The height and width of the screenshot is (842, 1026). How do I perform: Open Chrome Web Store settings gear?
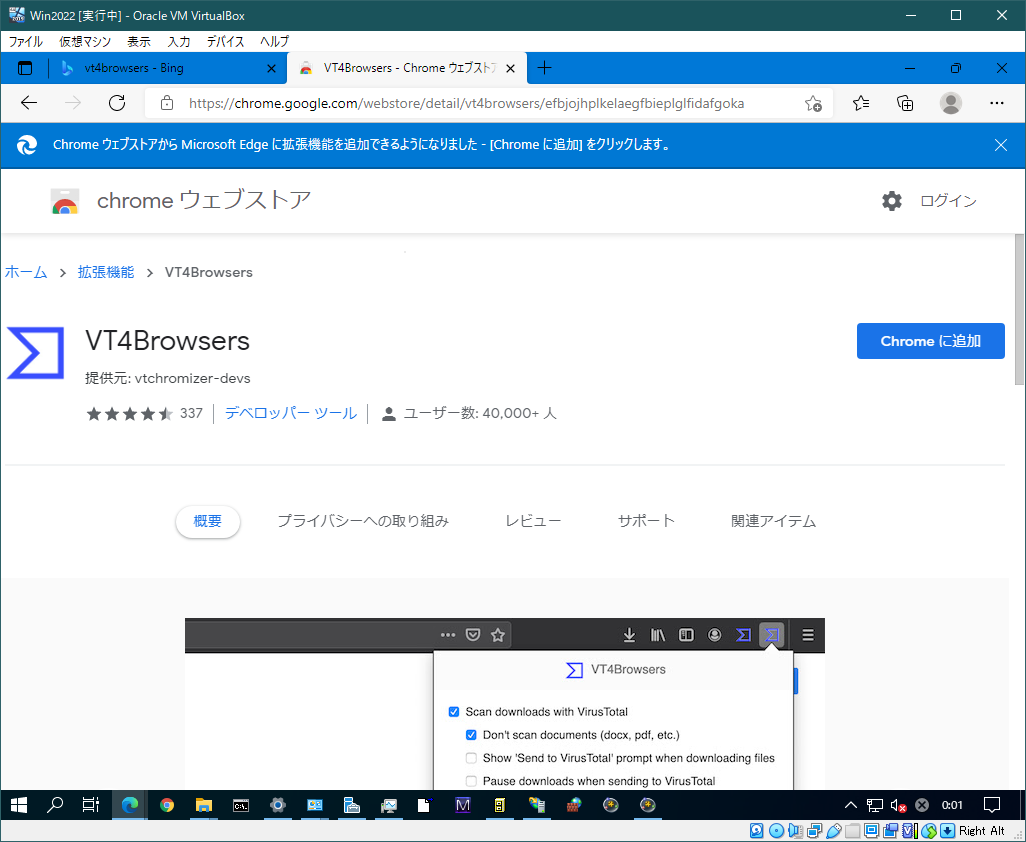point(891,201)
